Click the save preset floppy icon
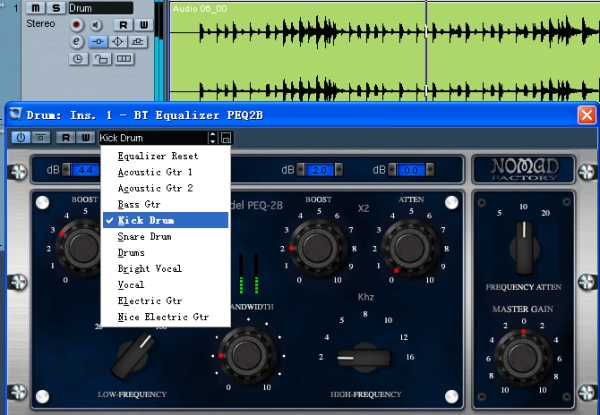 point(226,138)
